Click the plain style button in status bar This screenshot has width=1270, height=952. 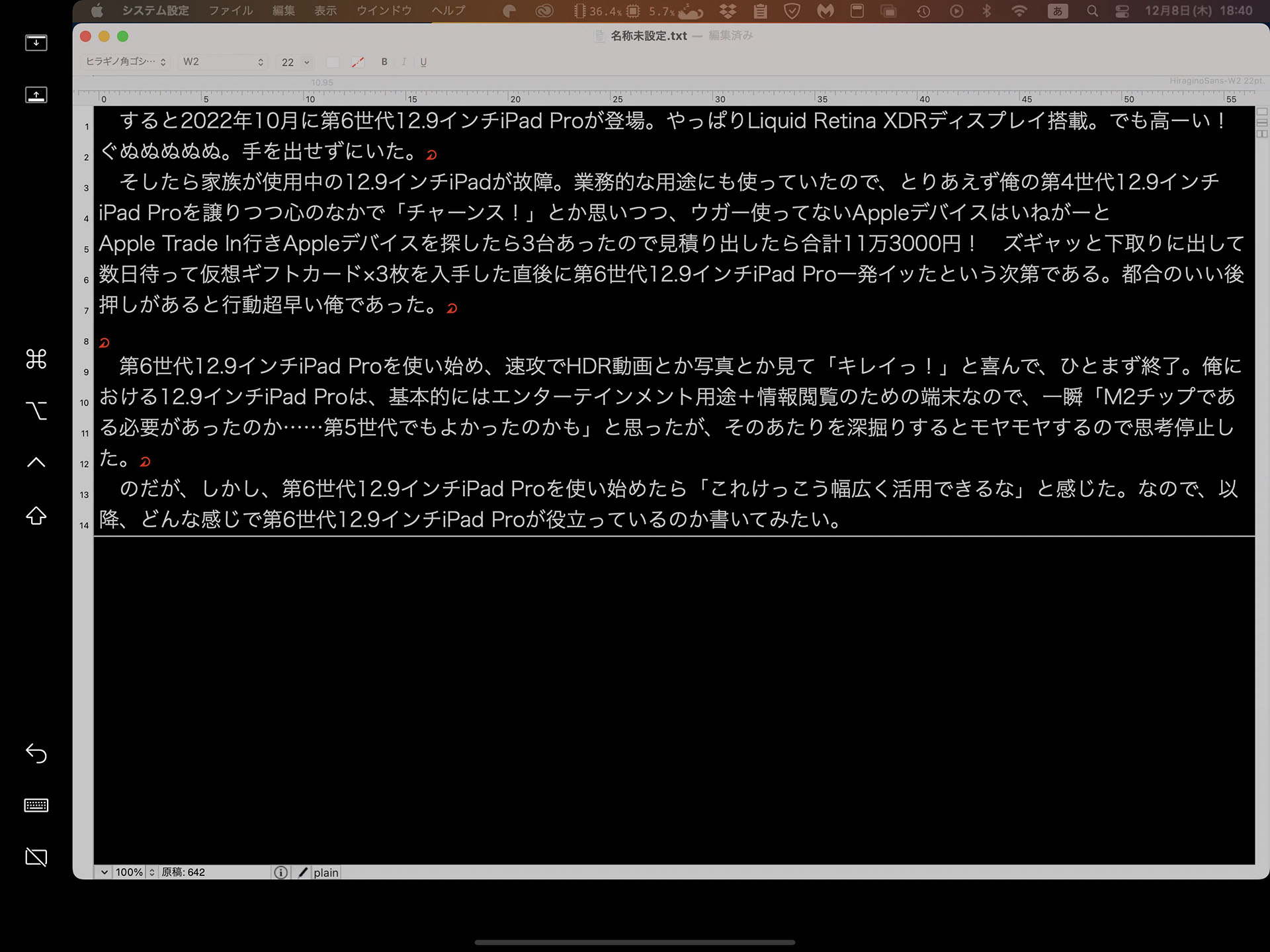tap(325, 873)
